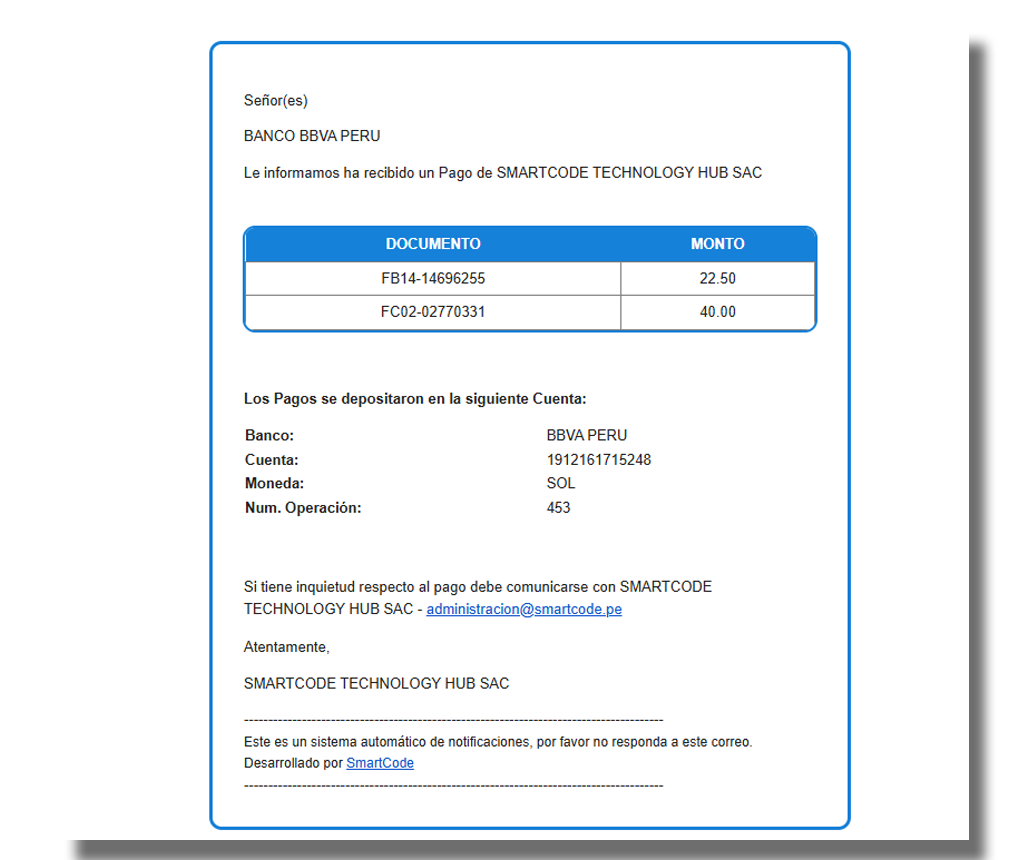Screen dimensions: 1024x860
Task: Click document number FC02-02770331
Action: [434, 311]
